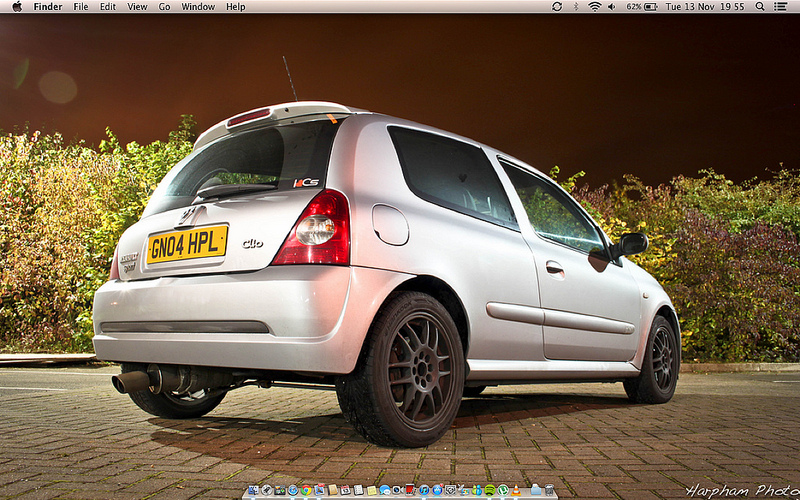Open the Apple menu

coord(16,6)
